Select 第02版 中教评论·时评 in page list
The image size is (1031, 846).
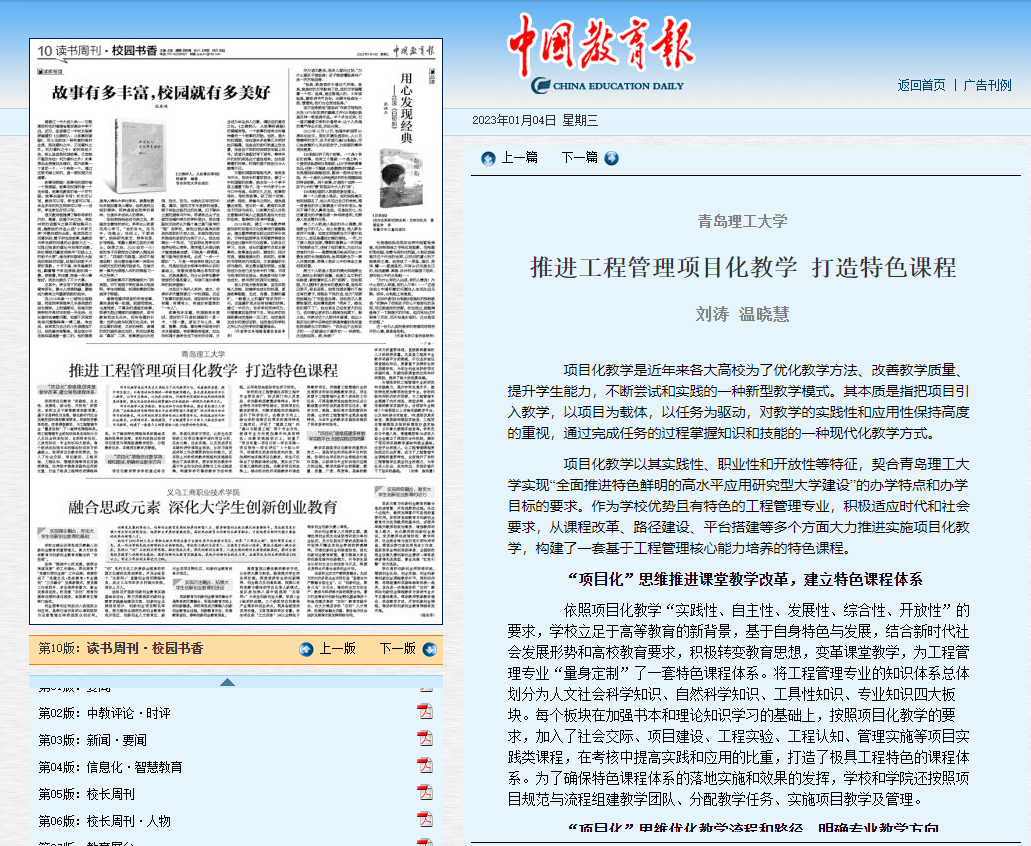(104, 713)
